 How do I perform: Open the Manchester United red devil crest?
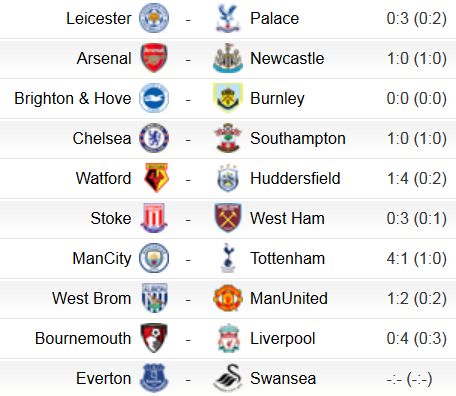pyautogui.click(x=228, y=298)
